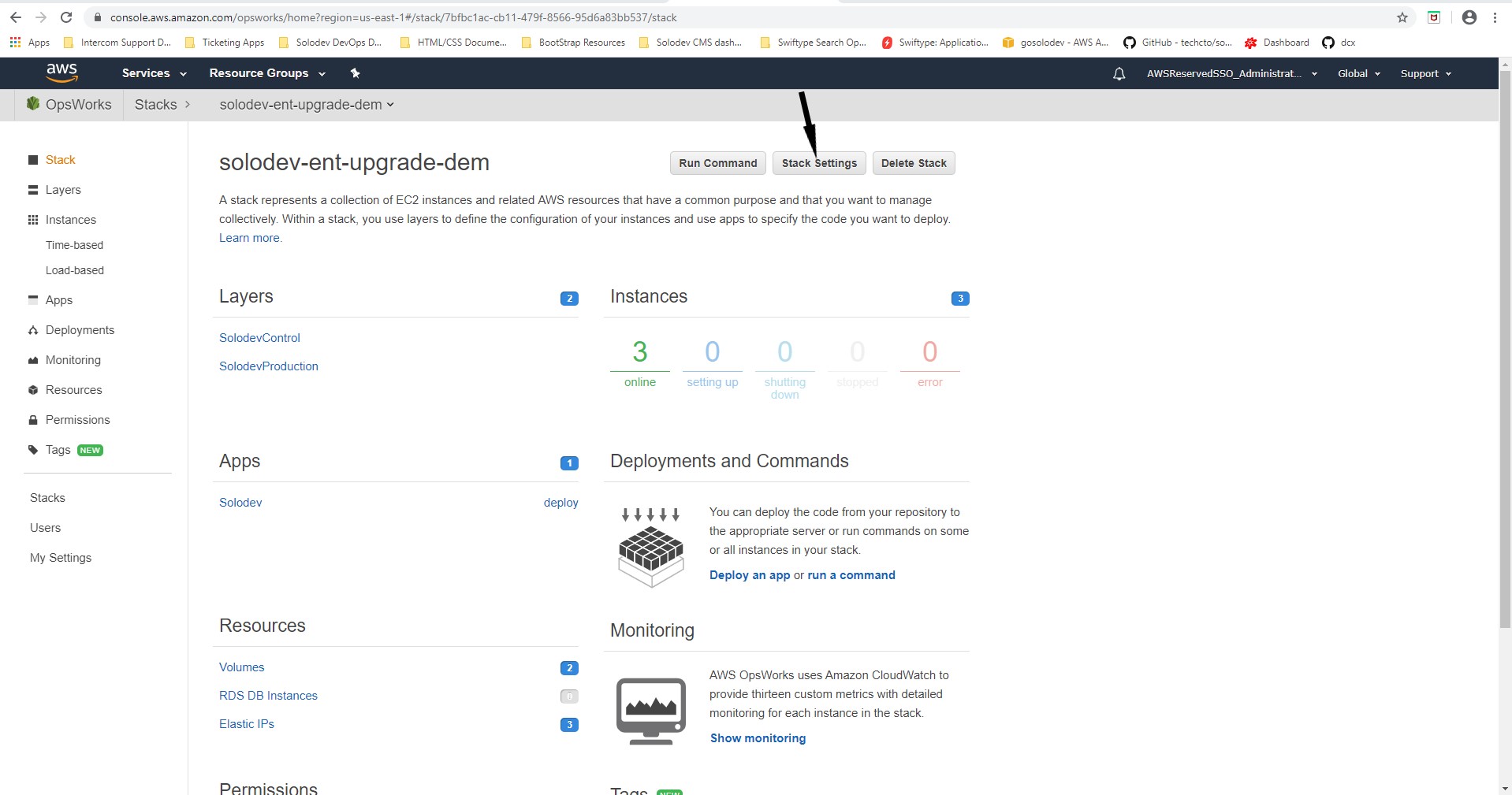Image resolution: width=1512 pixels, height=795 pixels.
Task: Click Deploy an app link
Action: (x=750, y=575)
